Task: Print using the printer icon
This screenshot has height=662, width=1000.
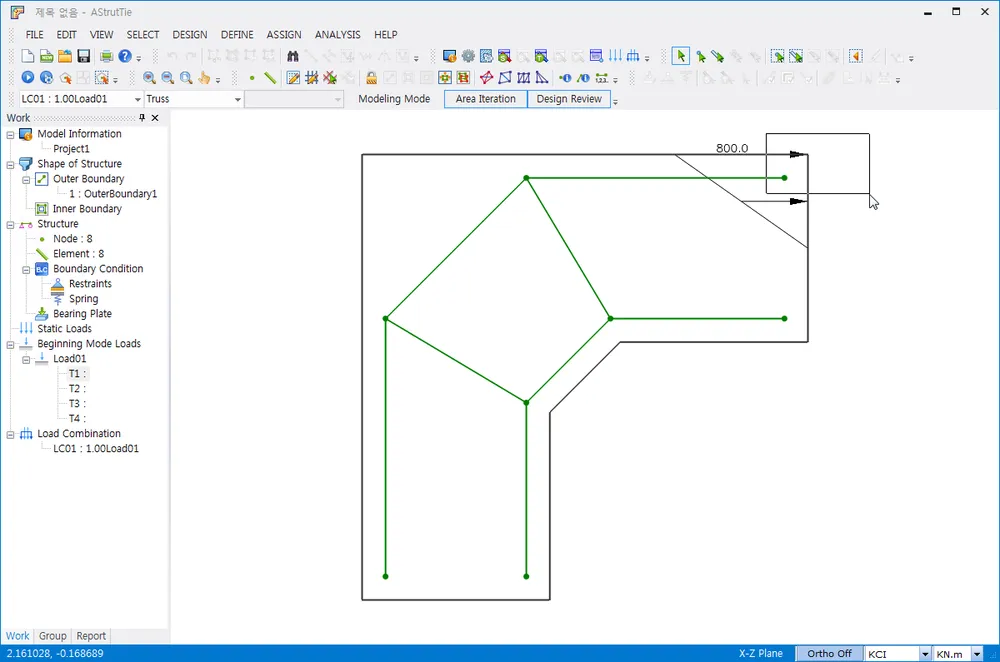Action: click(x=107, y=57)
